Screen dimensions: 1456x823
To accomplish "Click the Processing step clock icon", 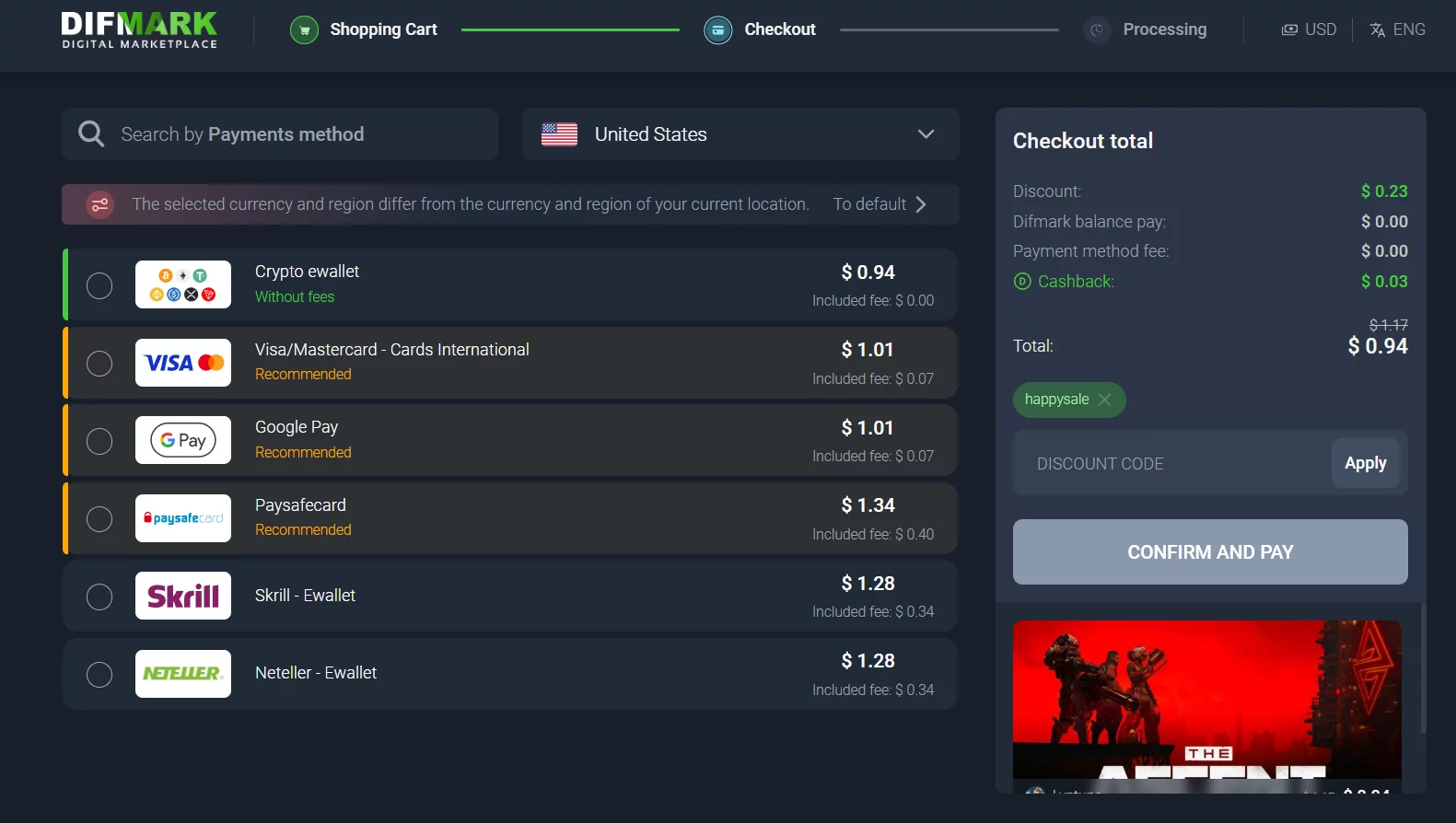I will (x=1097, y=30).
